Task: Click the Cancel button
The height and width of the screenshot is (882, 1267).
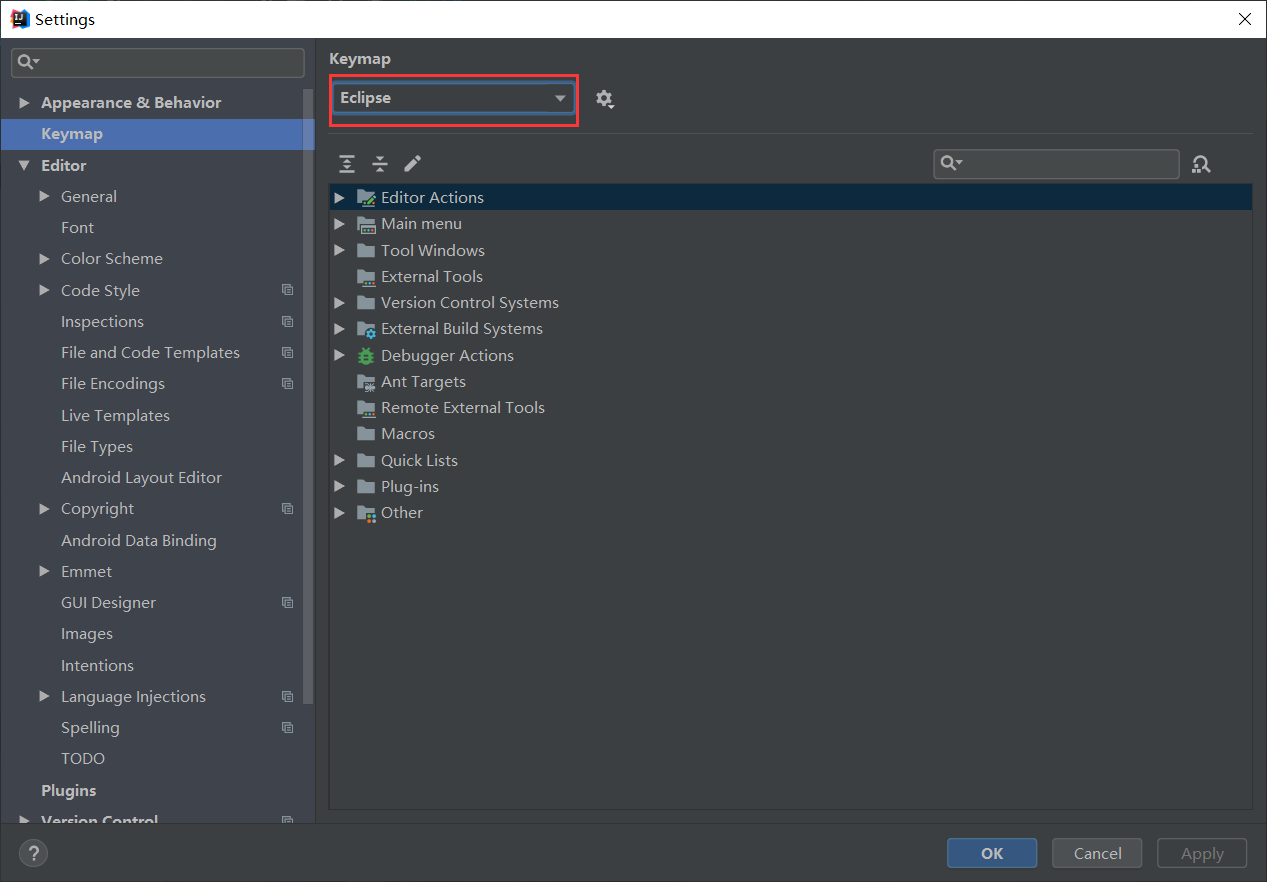Action: pos(1098,853)
